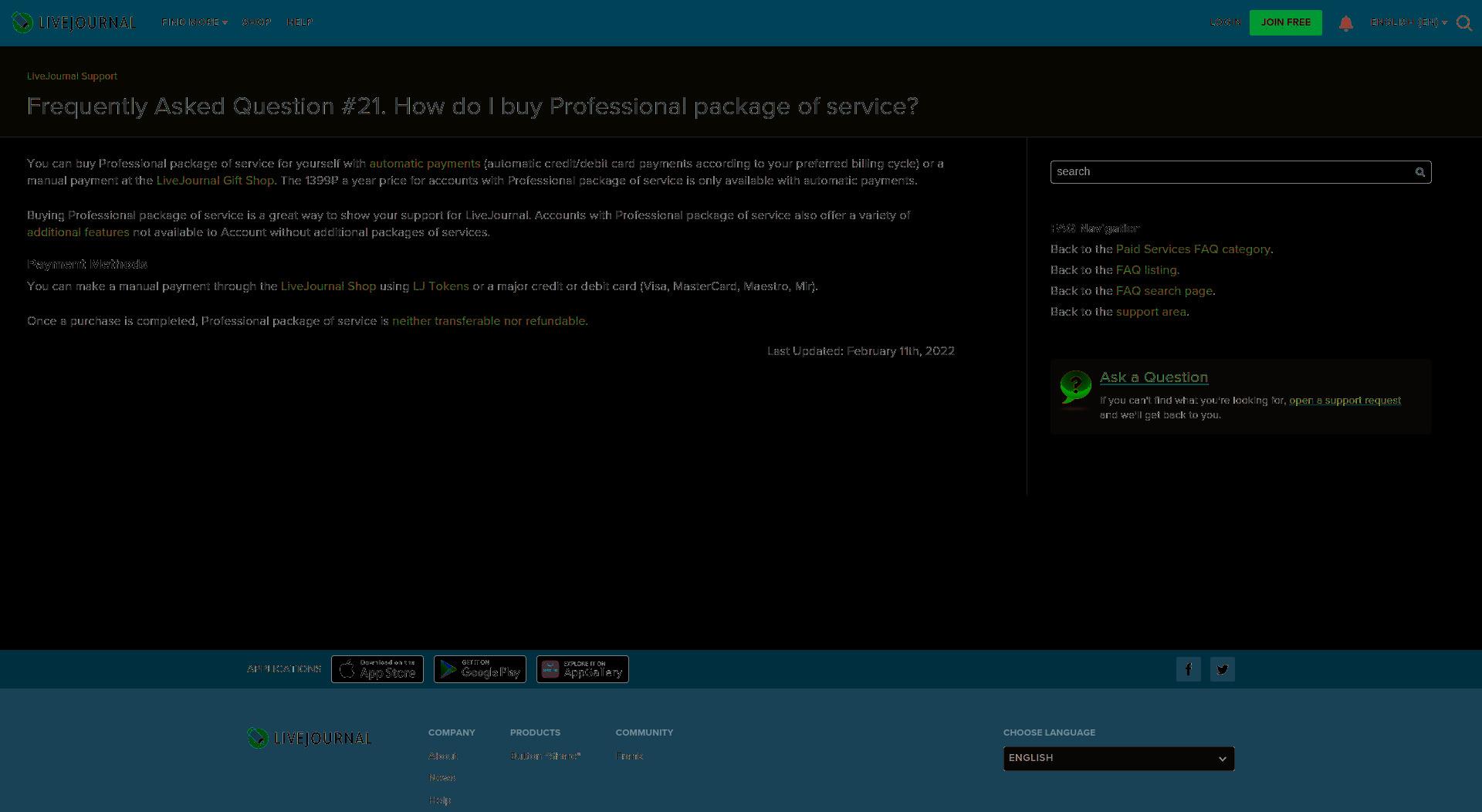Open the notifications bell
The height and width of the screenshot is (812, 1482).
(1345, 23)
